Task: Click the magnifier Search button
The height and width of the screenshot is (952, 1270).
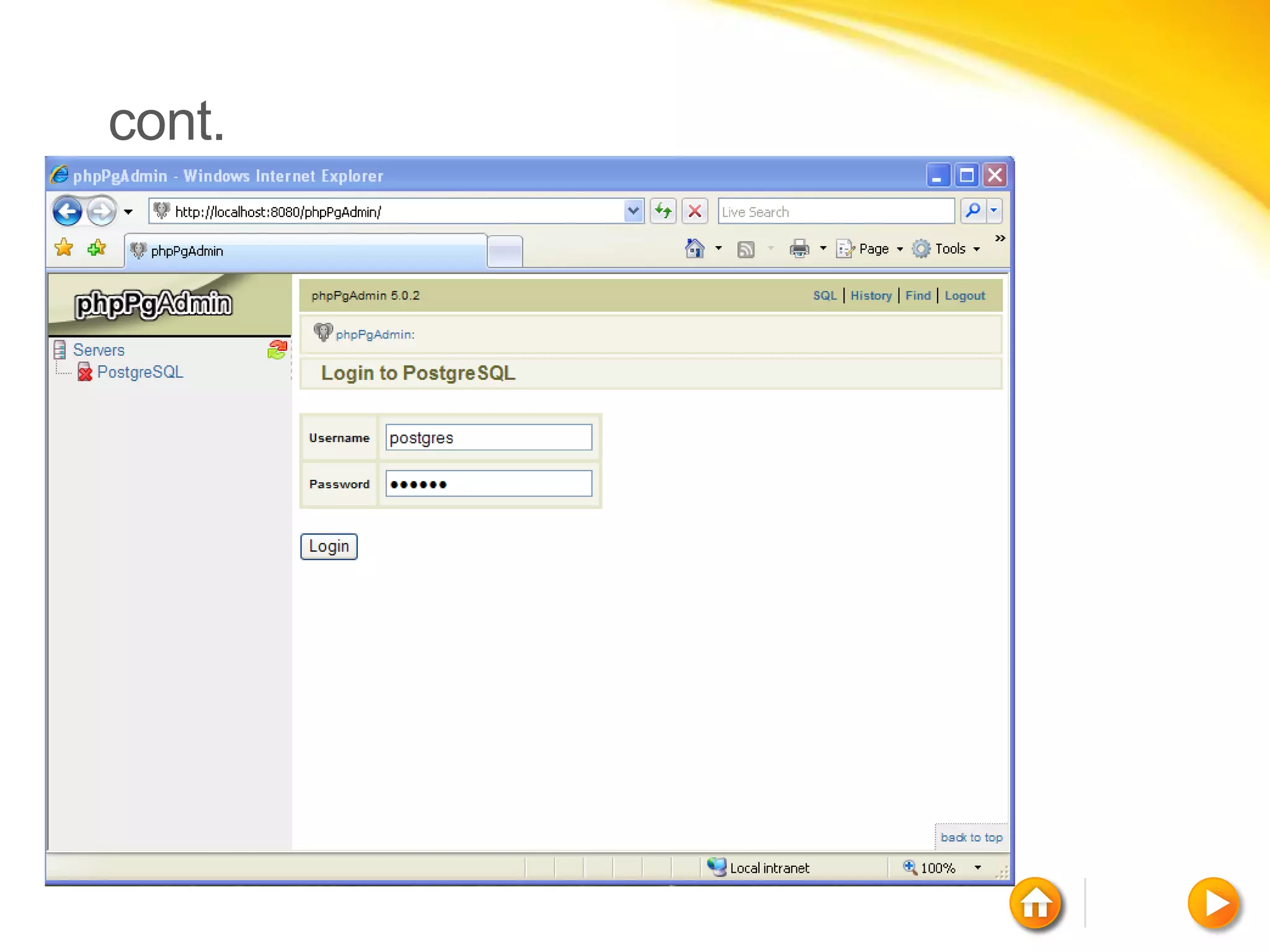Action: (x=973, y=211)
